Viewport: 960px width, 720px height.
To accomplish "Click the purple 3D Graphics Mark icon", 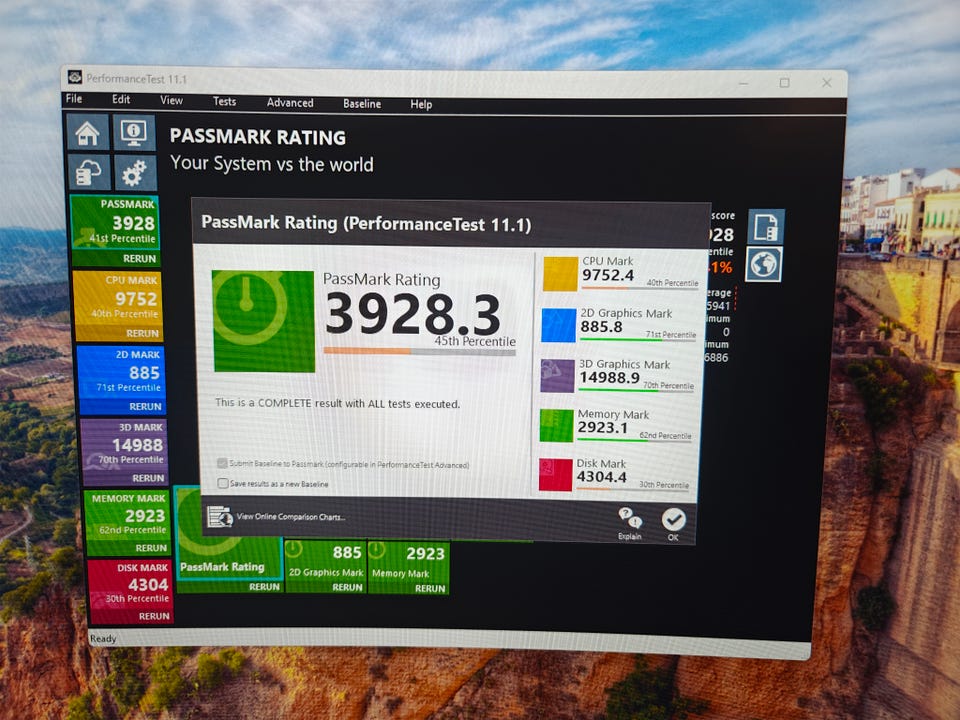I will (557, 376).
